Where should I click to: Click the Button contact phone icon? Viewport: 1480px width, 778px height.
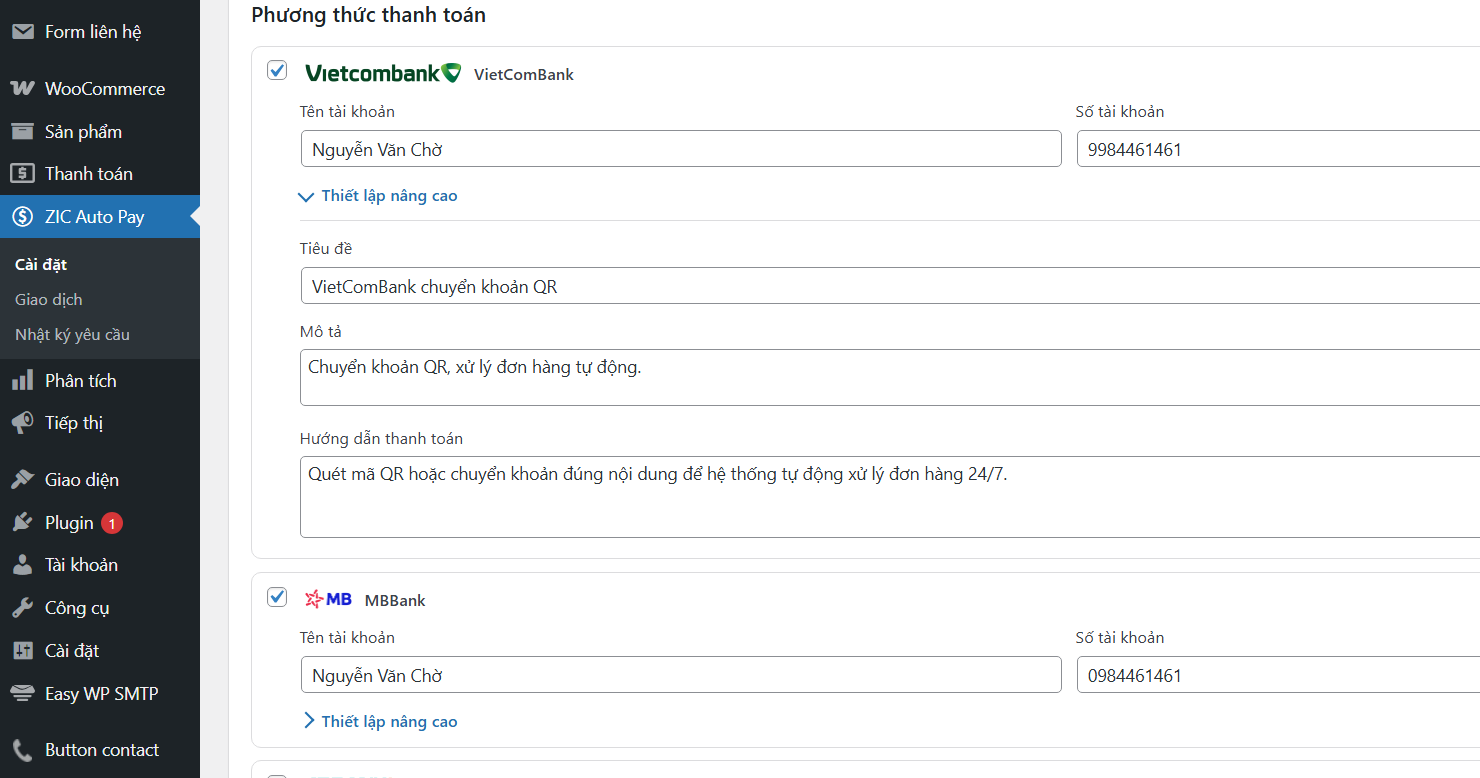tap(22, 750)
